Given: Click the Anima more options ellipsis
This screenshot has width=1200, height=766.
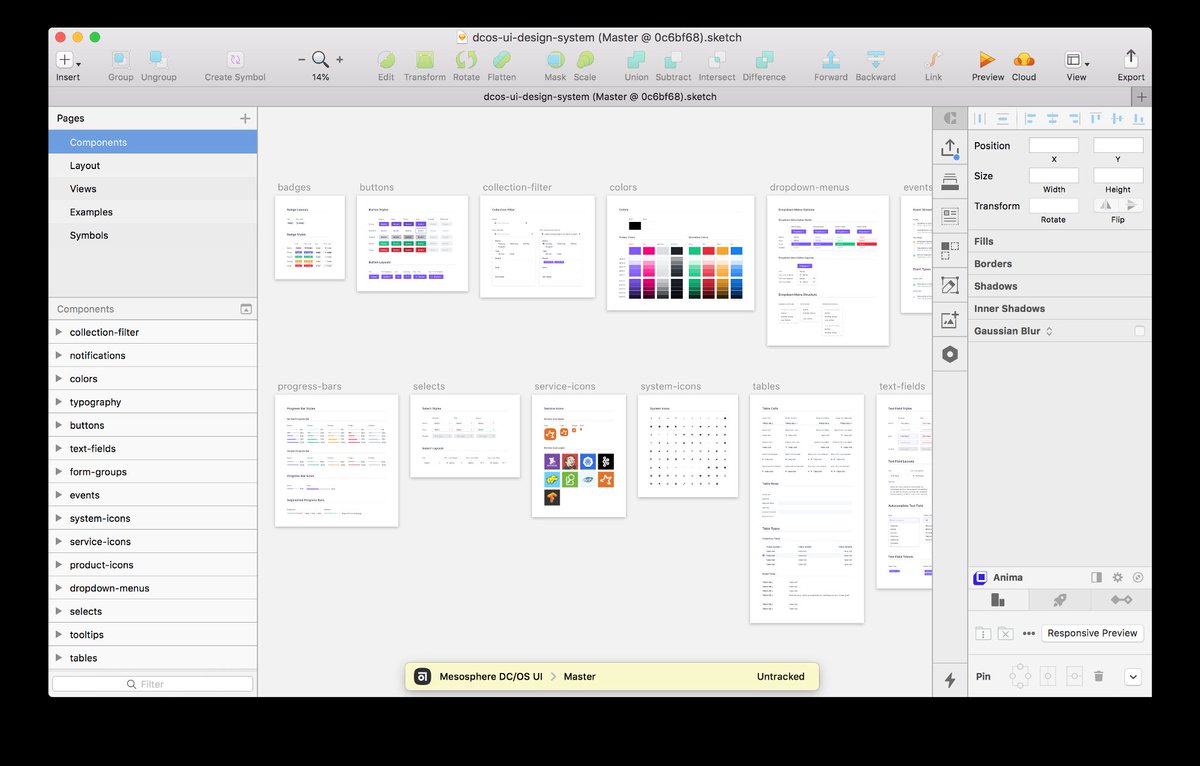Looking at the screenshot, I should [x=1029, y=634].
